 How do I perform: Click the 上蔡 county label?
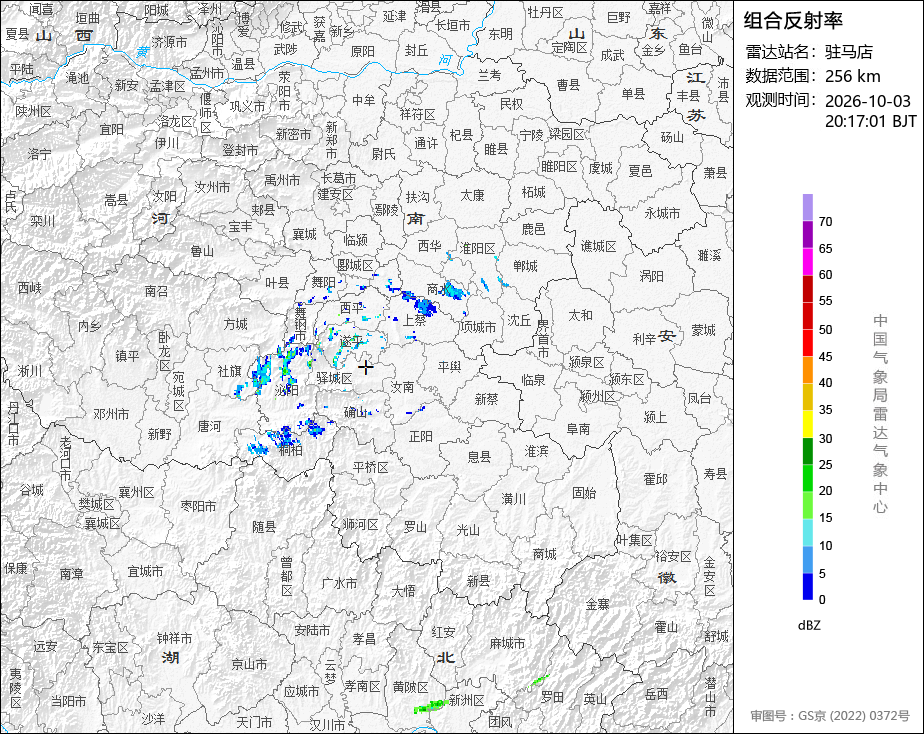coord(414,320)
